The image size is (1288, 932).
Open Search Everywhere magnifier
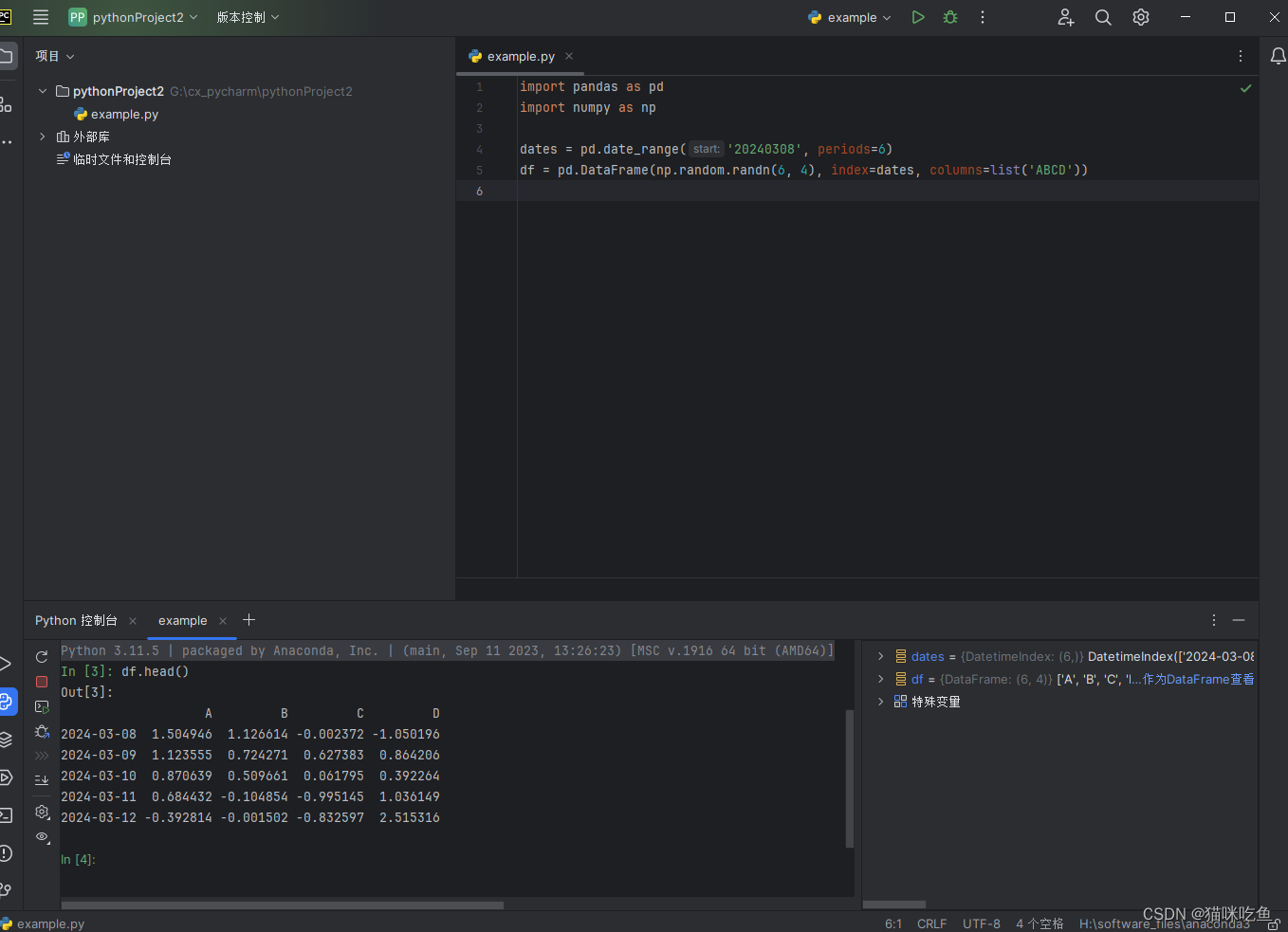click(1103, 17)
